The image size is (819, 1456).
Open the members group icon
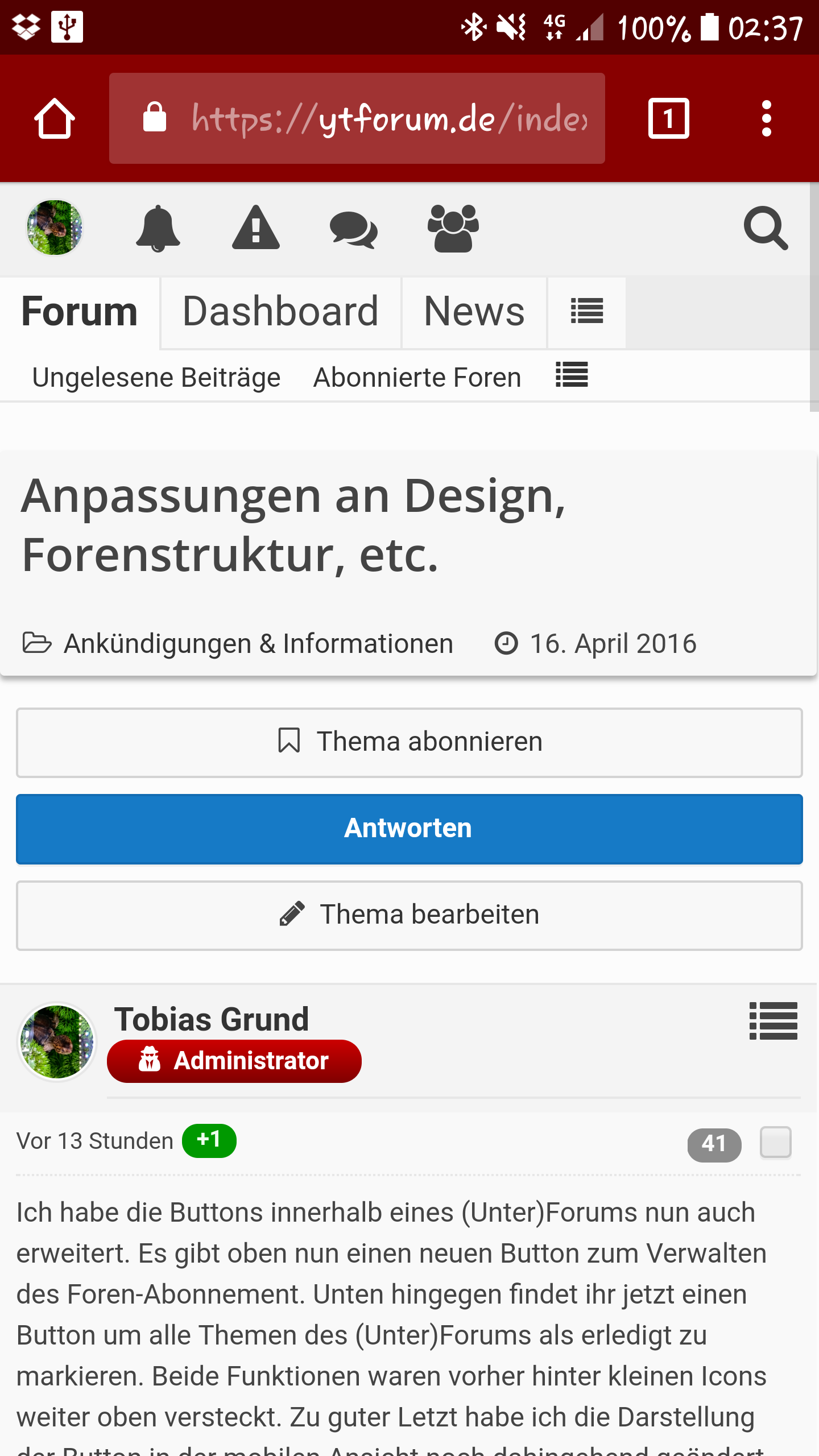pyautogui.click(x=453, y=228)
